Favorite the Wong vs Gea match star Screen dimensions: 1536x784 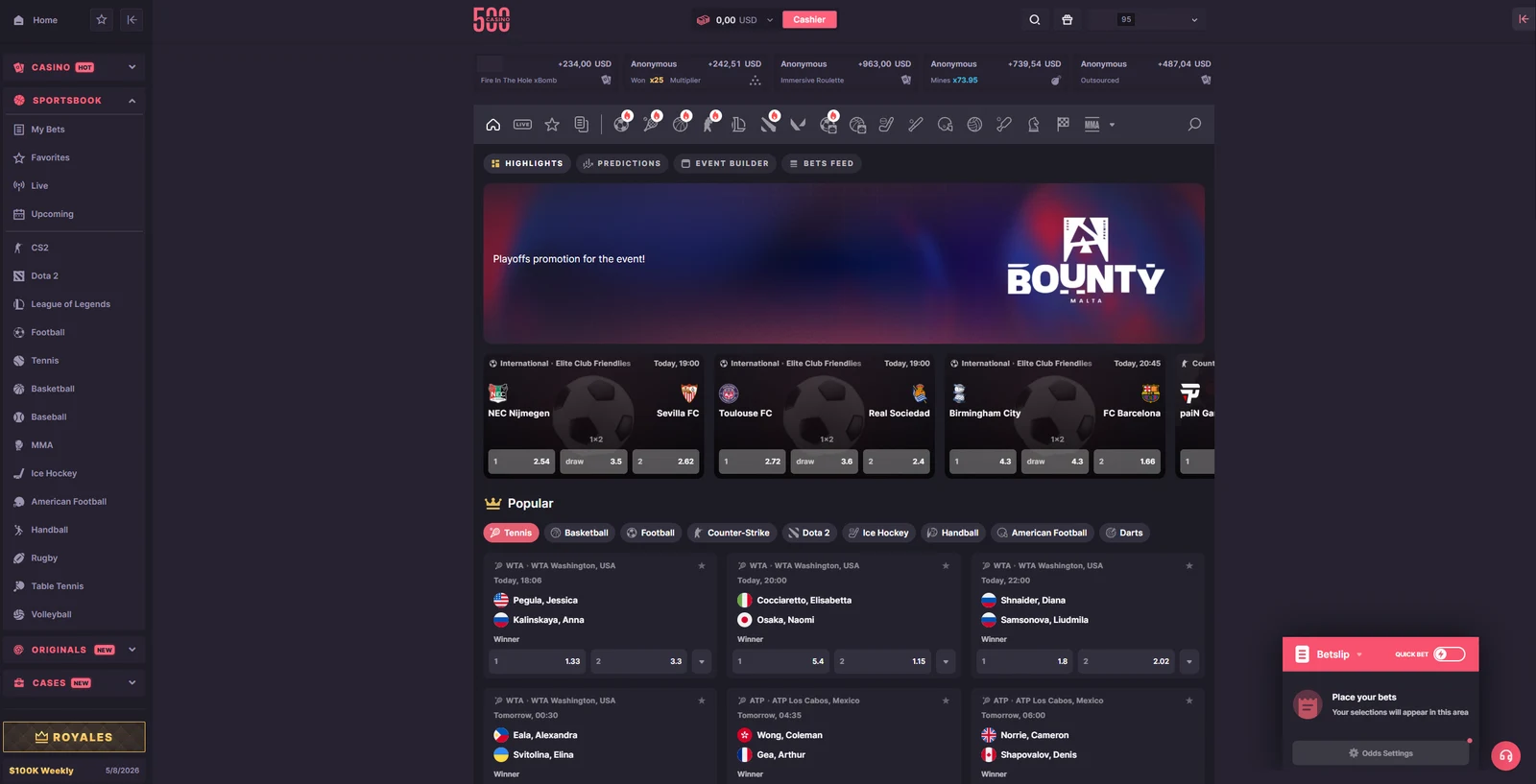[x=946, y=701]
